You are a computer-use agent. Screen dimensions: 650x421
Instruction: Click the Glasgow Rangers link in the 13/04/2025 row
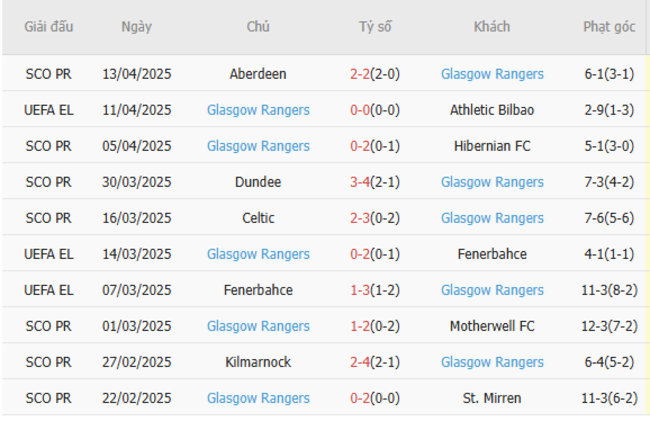coord(492,74)
